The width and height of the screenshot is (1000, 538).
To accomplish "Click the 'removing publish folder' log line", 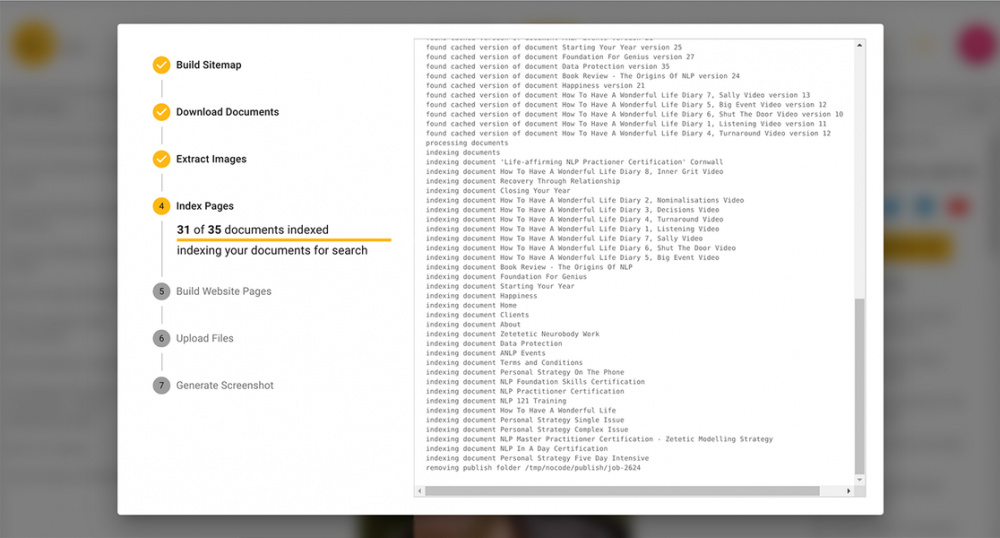I will pos(533,467).
